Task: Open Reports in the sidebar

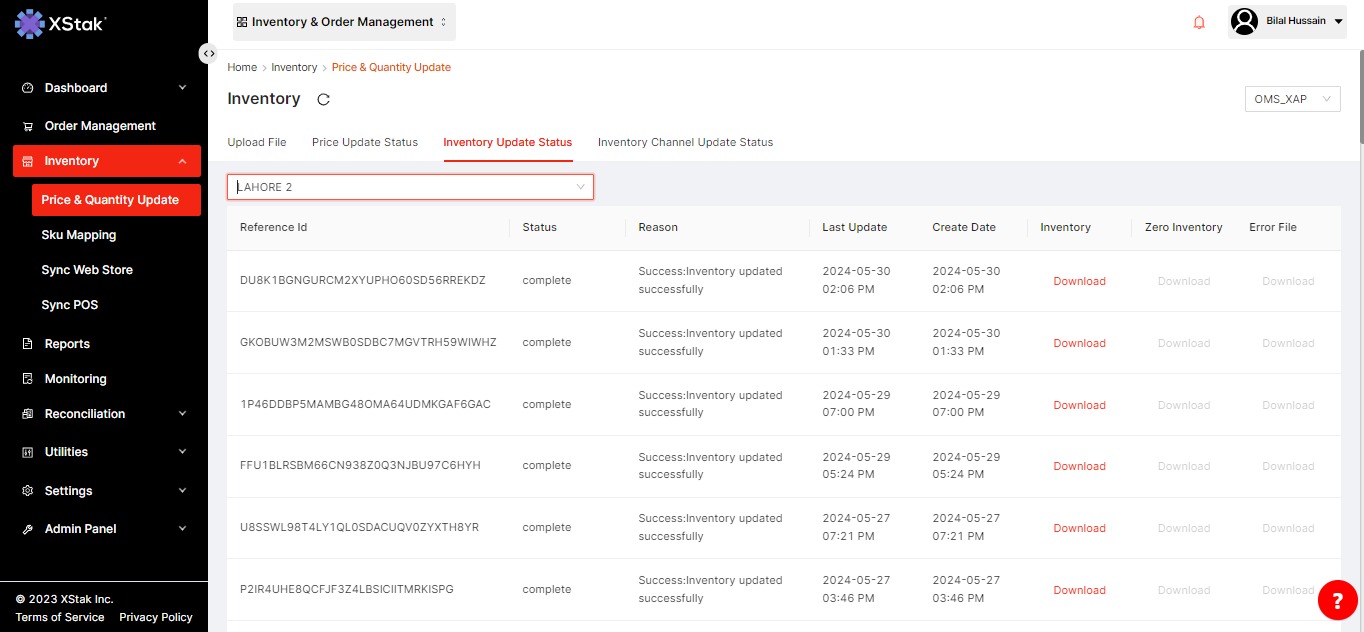Action: 67,344
